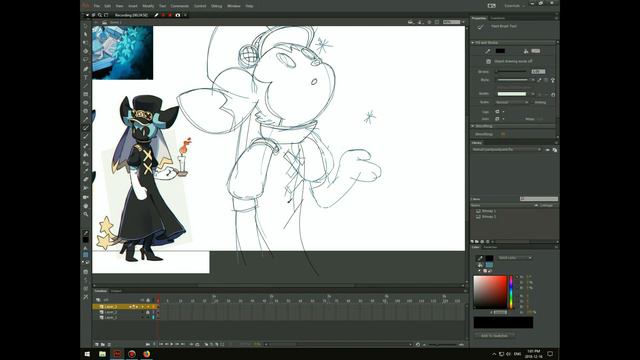640x360 pixels.
Task: Click the Scene 1 breadcrumb above stage
Action: click(115, 22)
